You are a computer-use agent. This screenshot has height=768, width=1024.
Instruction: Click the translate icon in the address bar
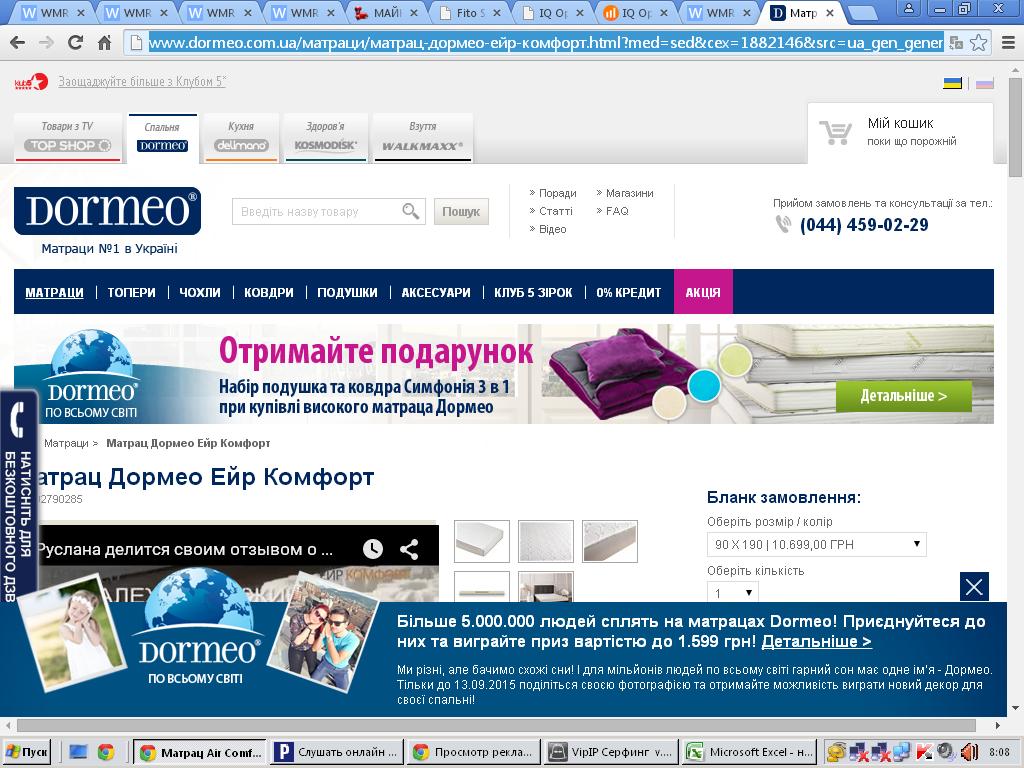click(x=956, y=43)
